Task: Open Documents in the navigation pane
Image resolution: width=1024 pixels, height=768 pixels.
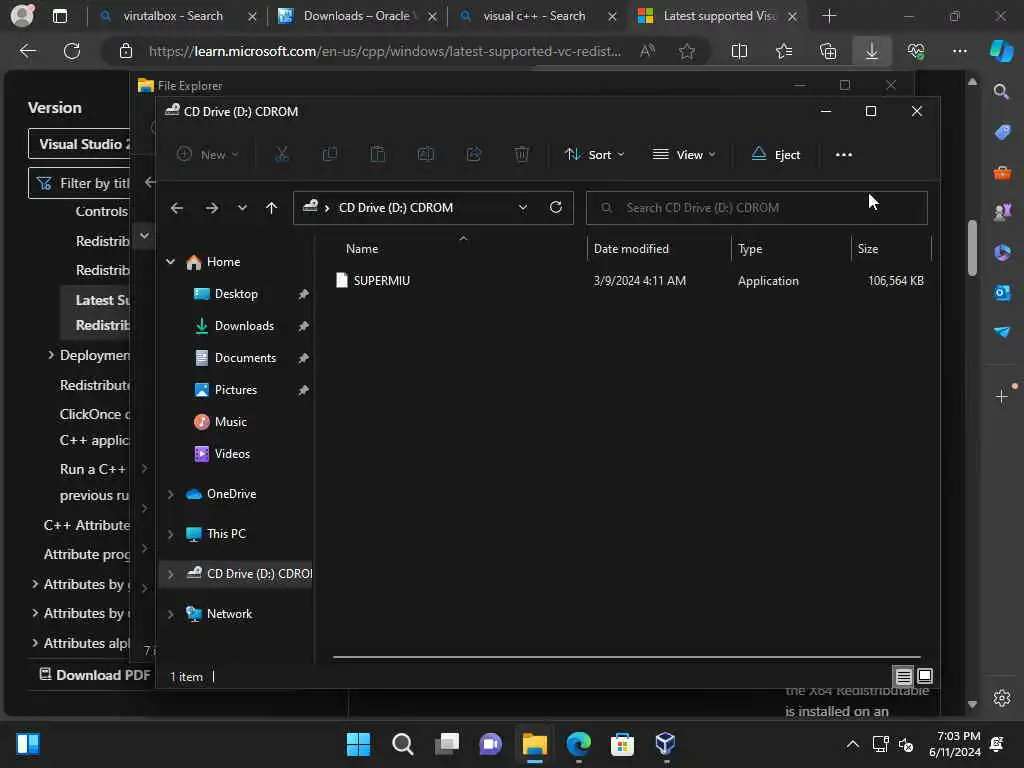Action: click(245, 358)
